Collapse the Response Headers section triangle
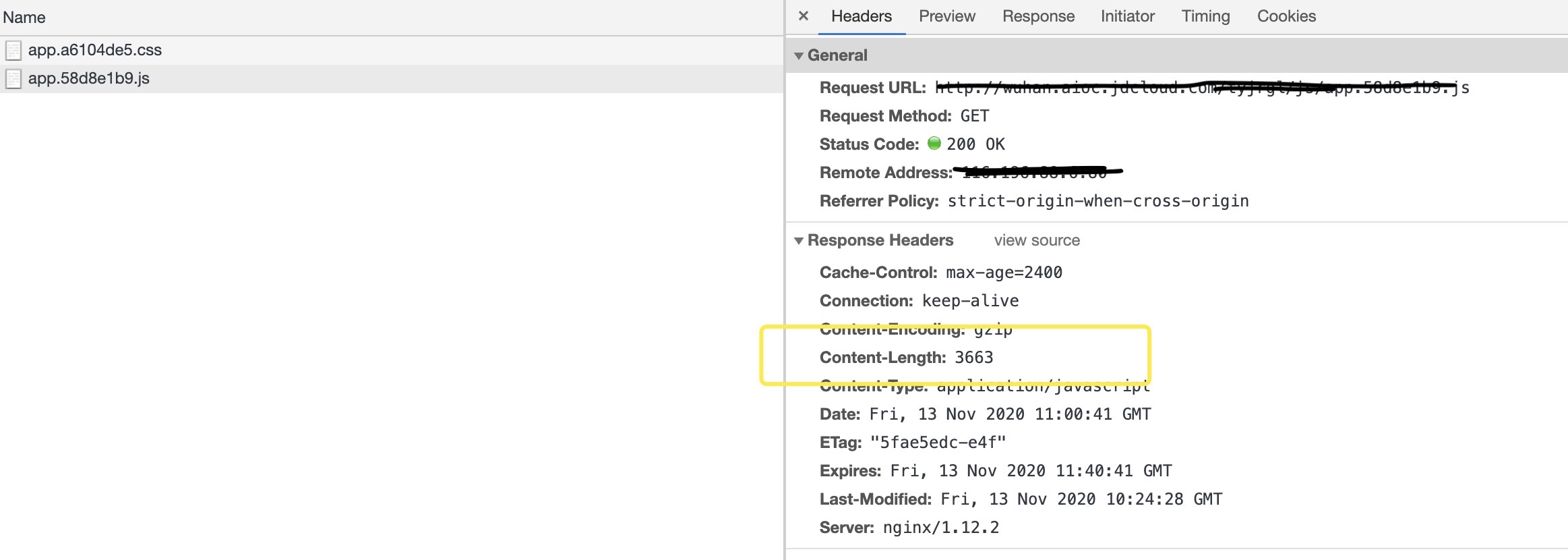 coord(799,241)
